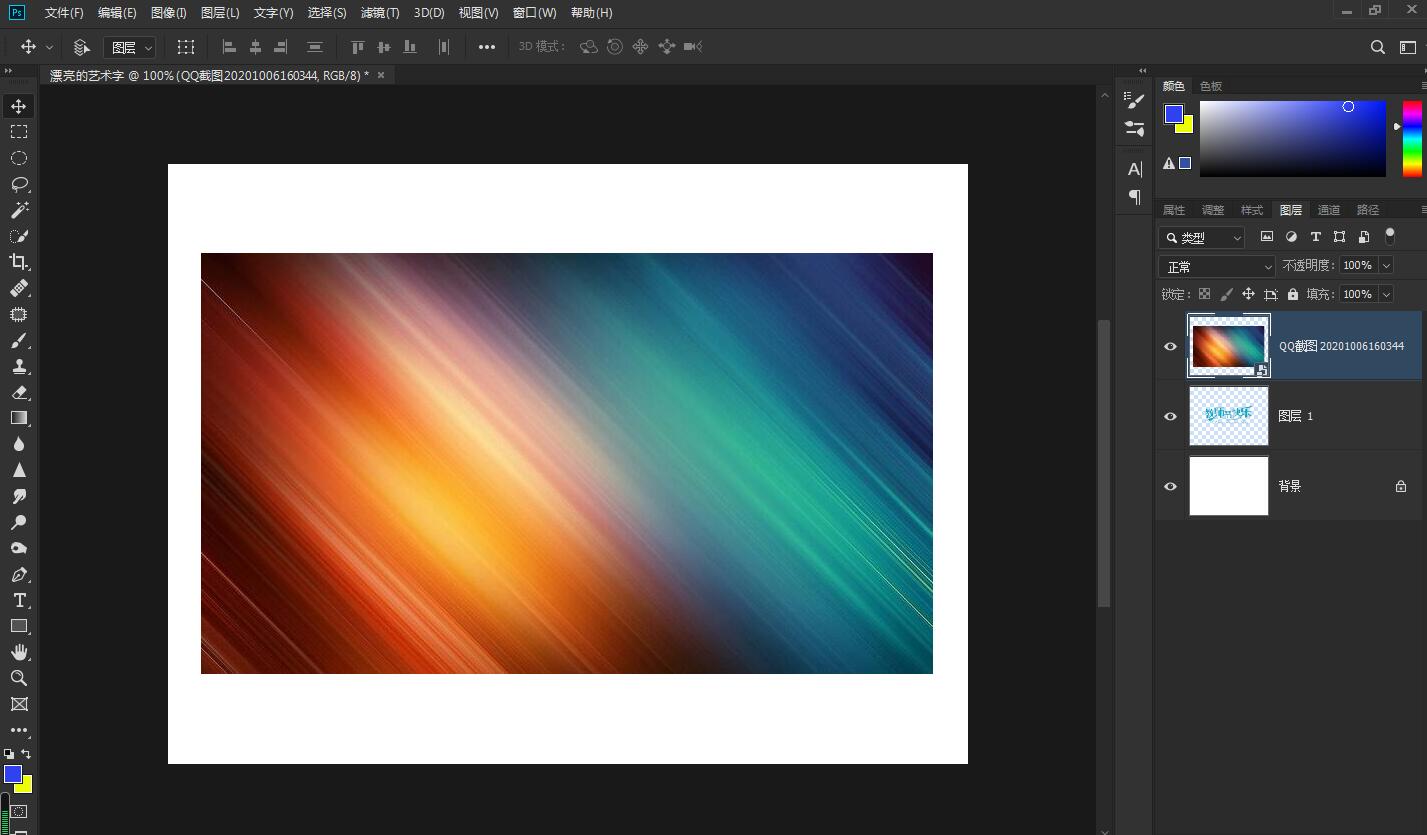
Task: Select the Horizontal Type tool
Action: pos(19,600)
